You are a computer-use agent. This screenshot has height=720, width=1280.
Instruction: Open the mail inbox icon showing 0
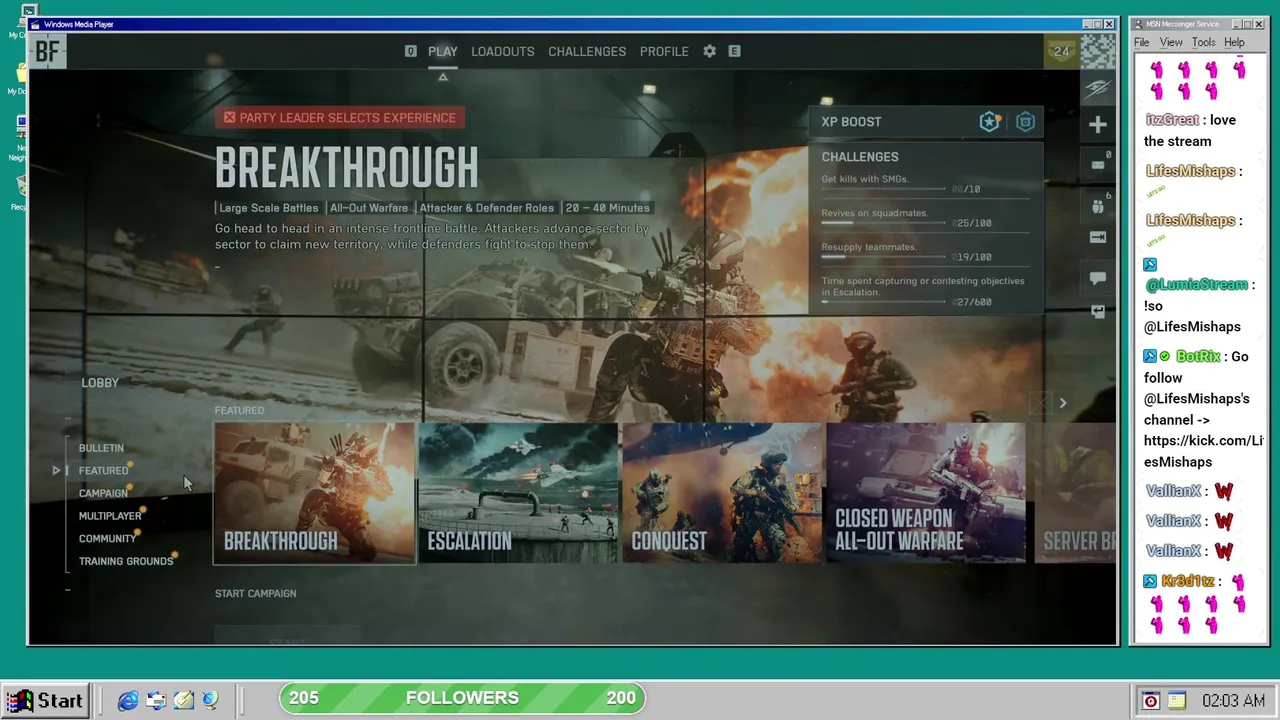(x=1097, y=164)
